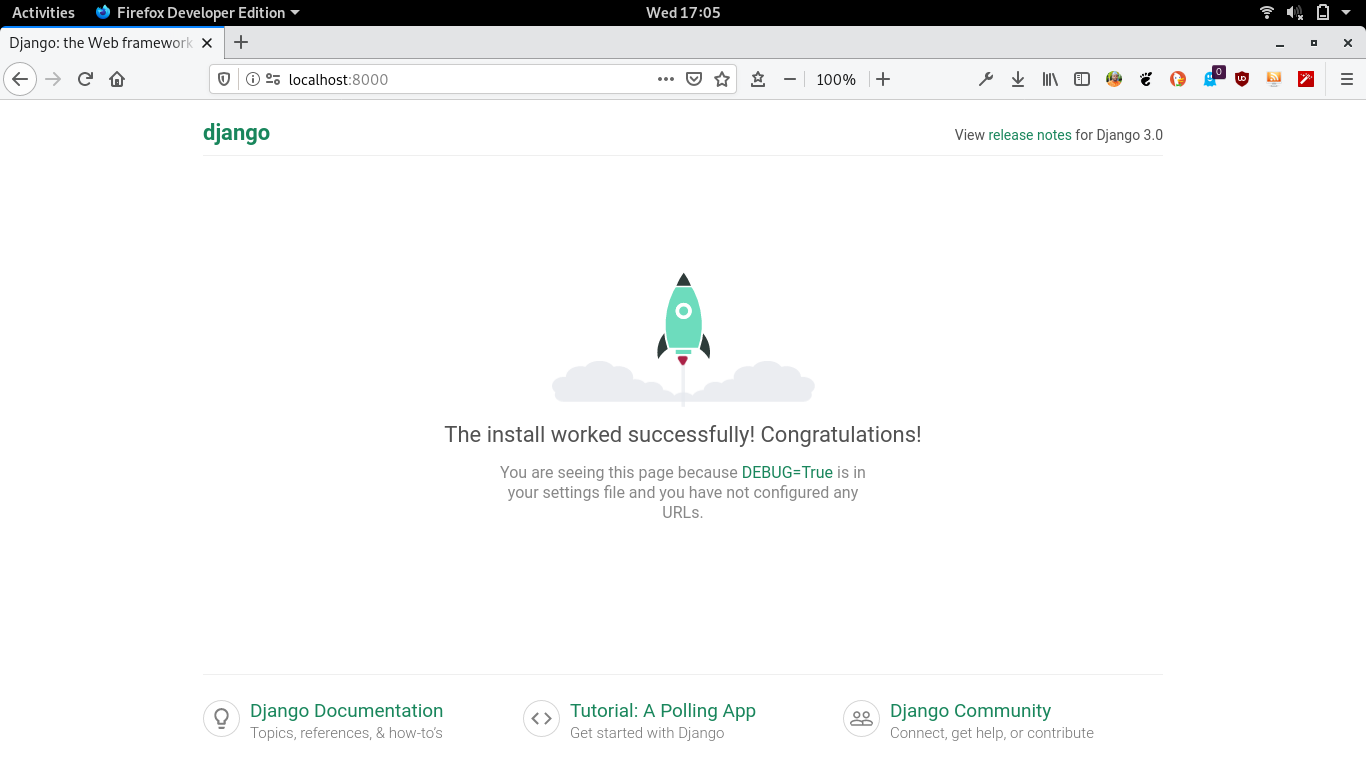This screenshot has height=767, width=1366.
Task: Open the downloads panel
Action: pos(1018,79)
